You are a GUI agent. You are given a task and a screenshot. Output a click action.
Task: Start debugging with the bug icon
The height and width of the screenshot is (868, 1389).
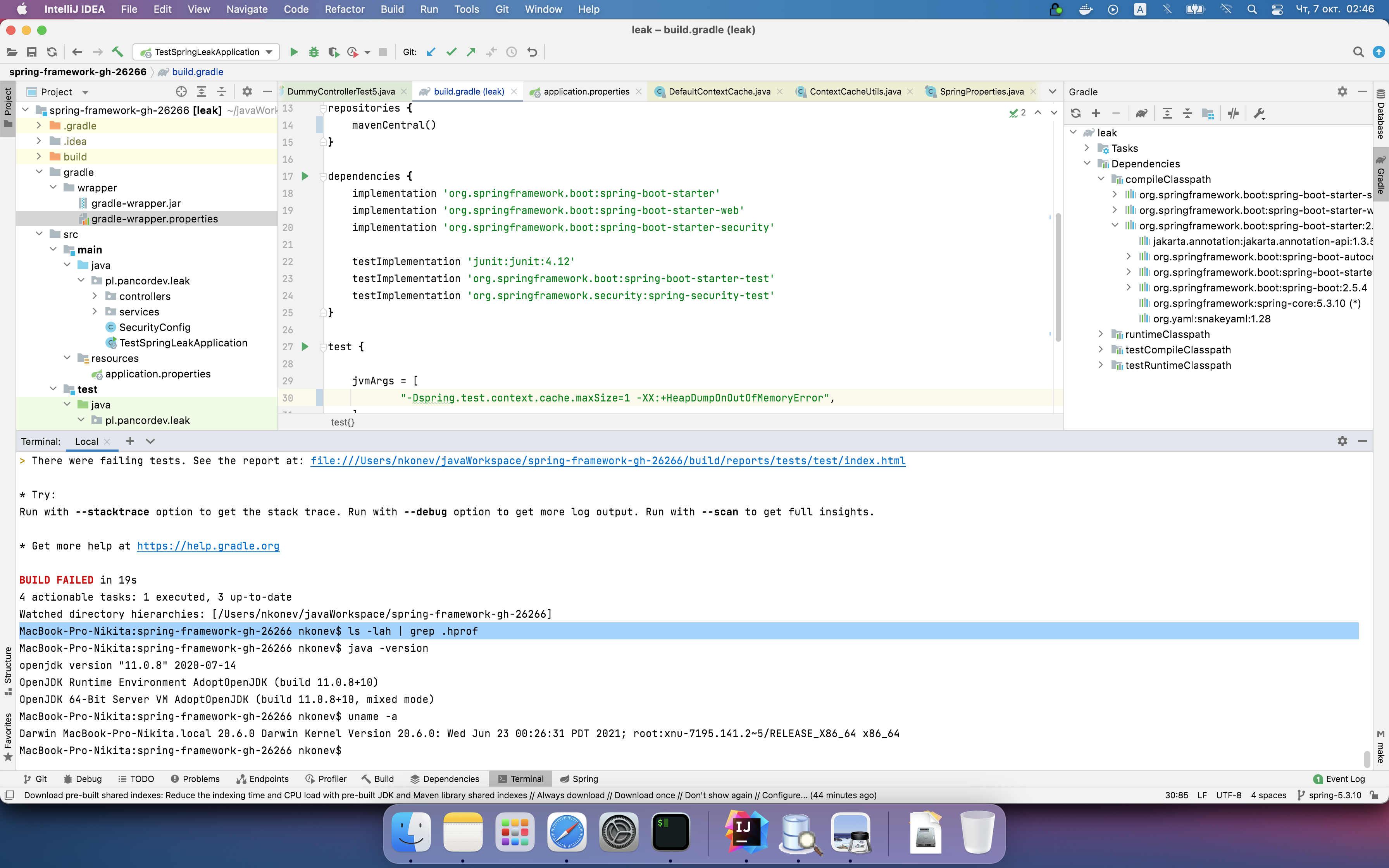coord(314,52)
